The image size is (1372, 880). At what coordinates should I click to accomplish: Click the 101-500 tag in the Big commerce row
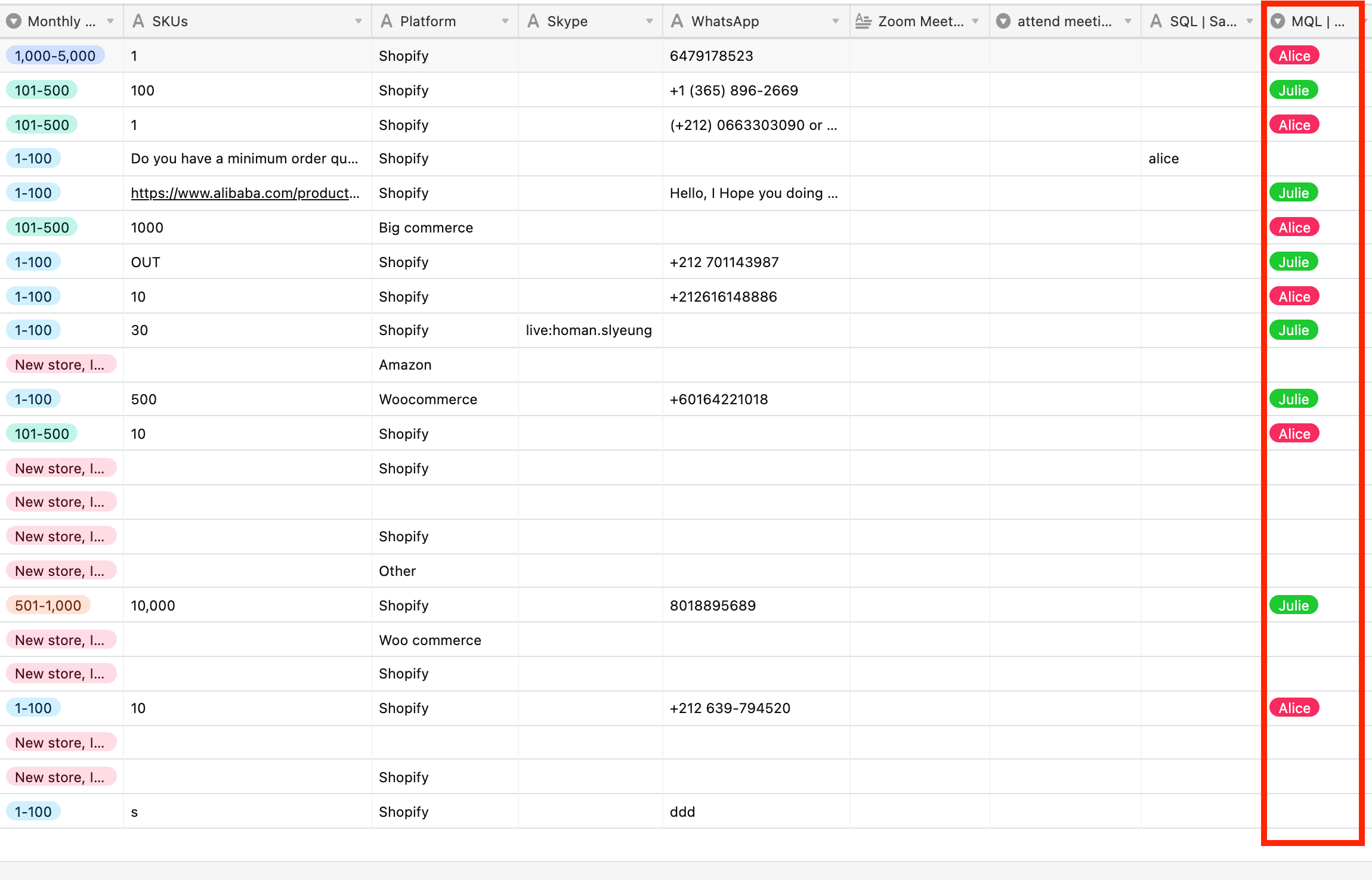pyautogui.click(x=42, y=228)
